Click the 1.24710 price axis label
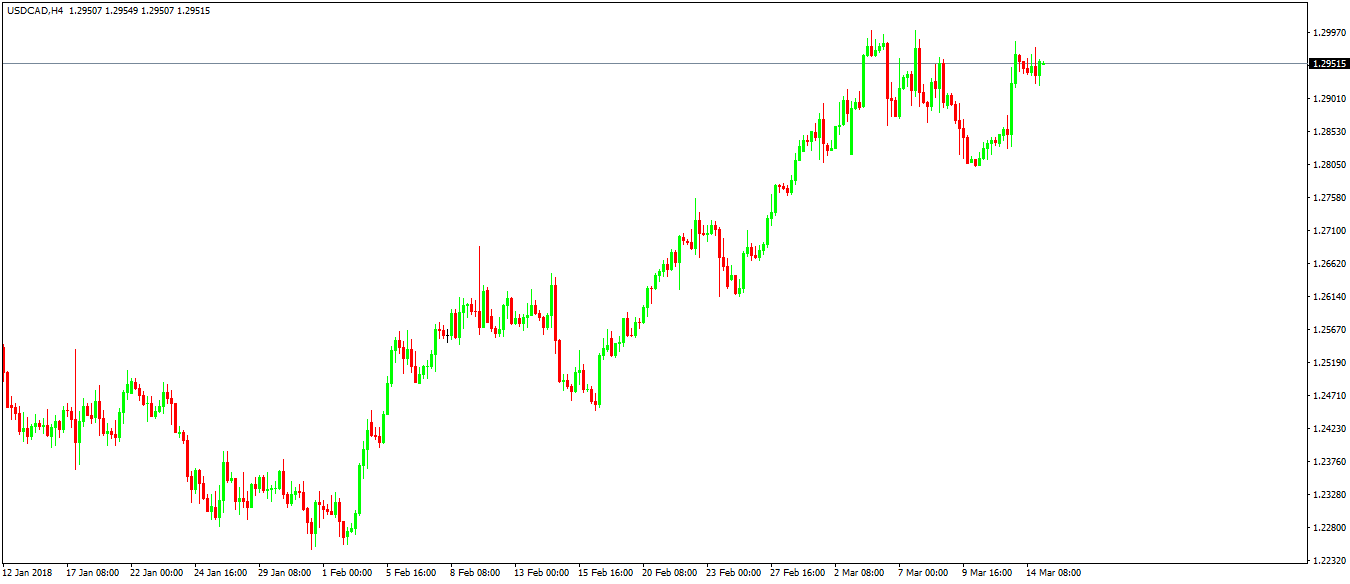 (x=1329, y=395)
